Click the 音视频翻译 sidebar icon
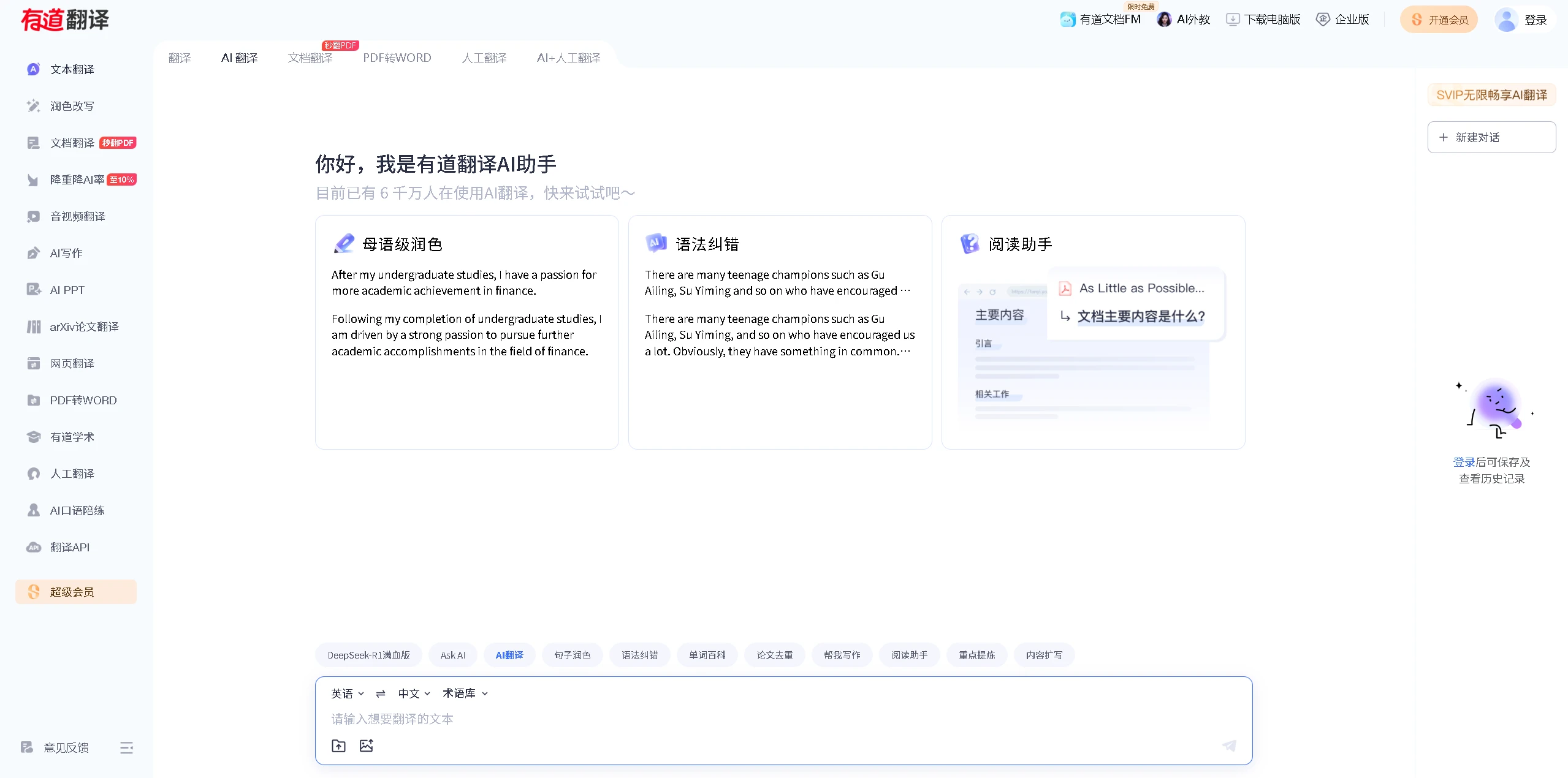This screenshot has height=778, width=1568. [34, 216]
